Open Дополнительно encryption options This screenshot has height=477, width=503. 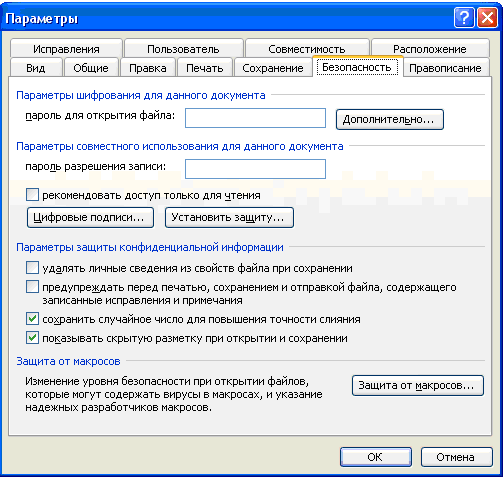(x=390, y=119)
